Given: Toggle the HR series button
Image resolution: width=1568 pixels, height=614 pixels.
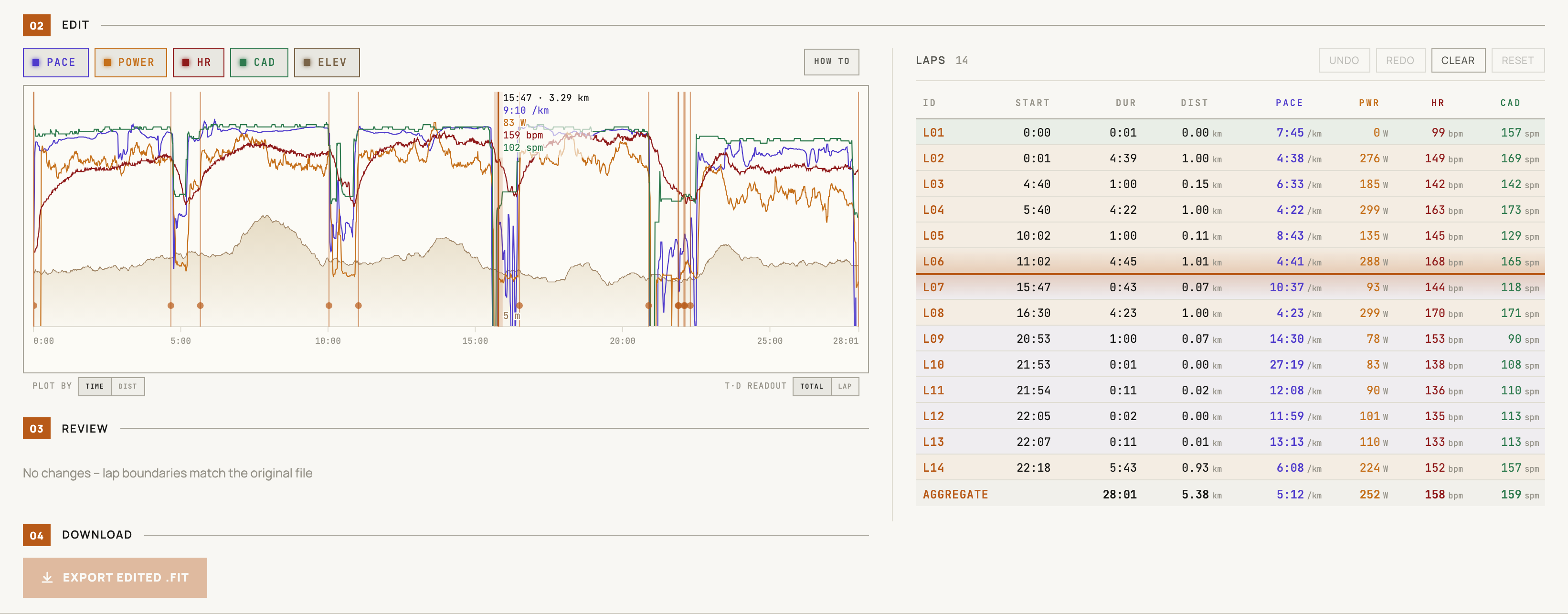Looking at the screenshot, I should (199, 62).
